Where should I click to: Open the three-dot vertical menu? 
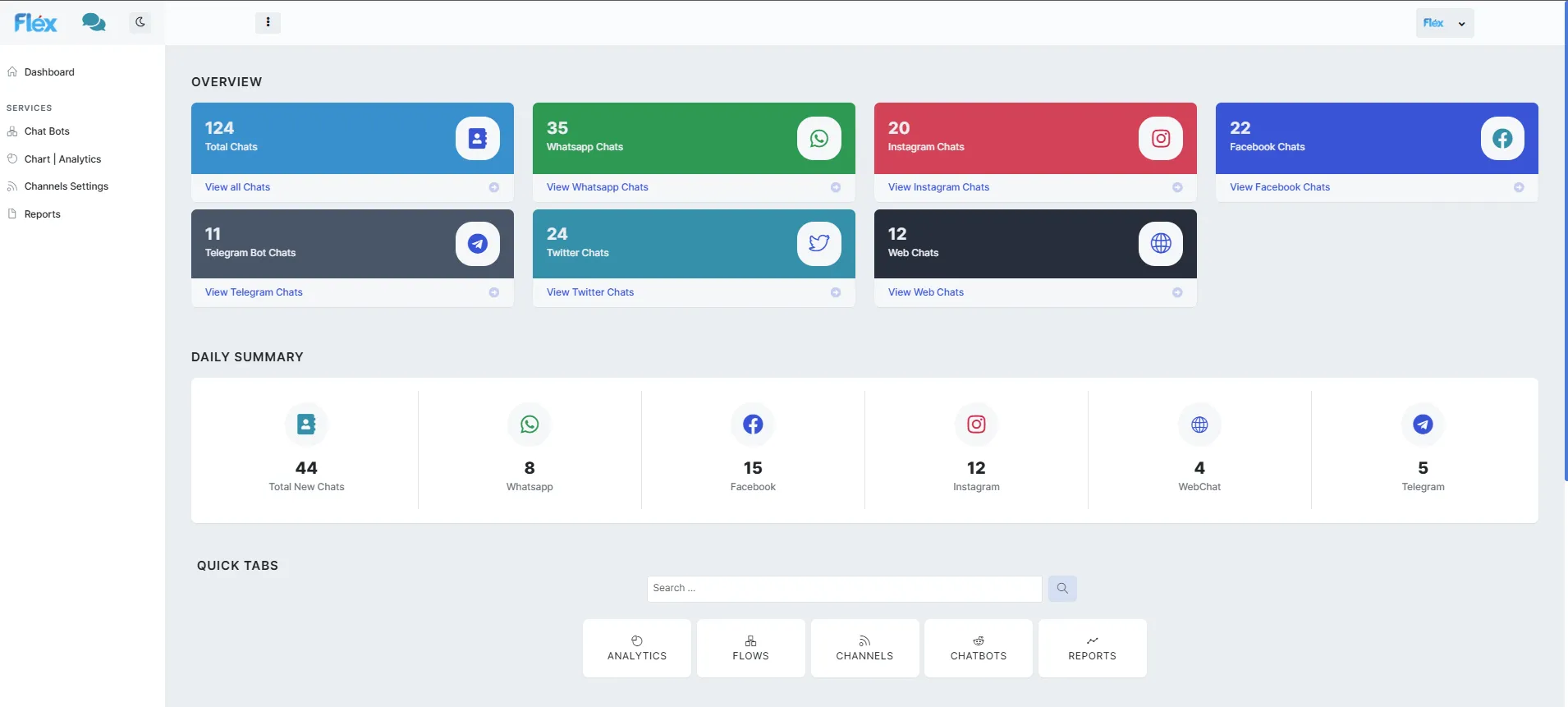(x=268, y=22)
